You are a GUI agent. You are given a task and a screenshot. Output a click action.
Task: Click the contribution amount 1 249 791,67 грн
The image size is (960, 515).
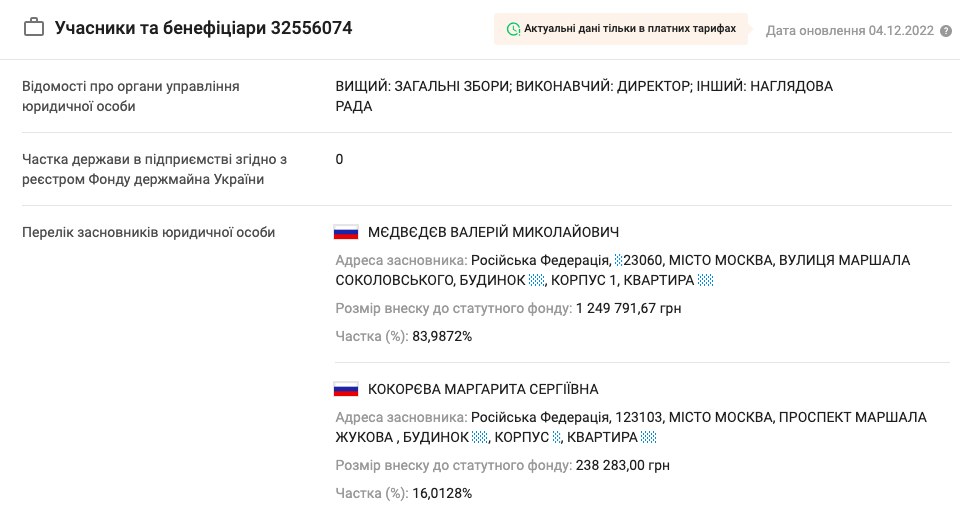point(628,308)
